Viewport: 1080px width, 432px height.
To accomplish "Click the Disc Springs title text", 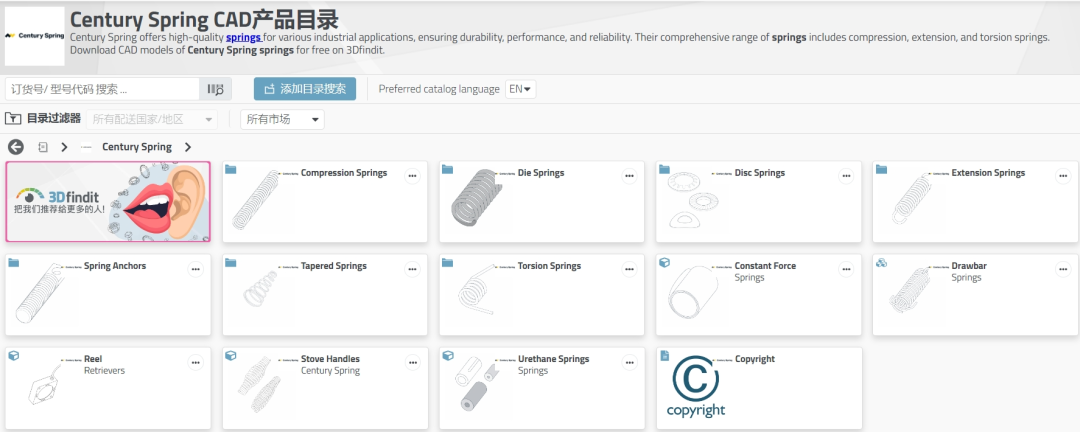I will pyautogui.click(x=760, y=173).
